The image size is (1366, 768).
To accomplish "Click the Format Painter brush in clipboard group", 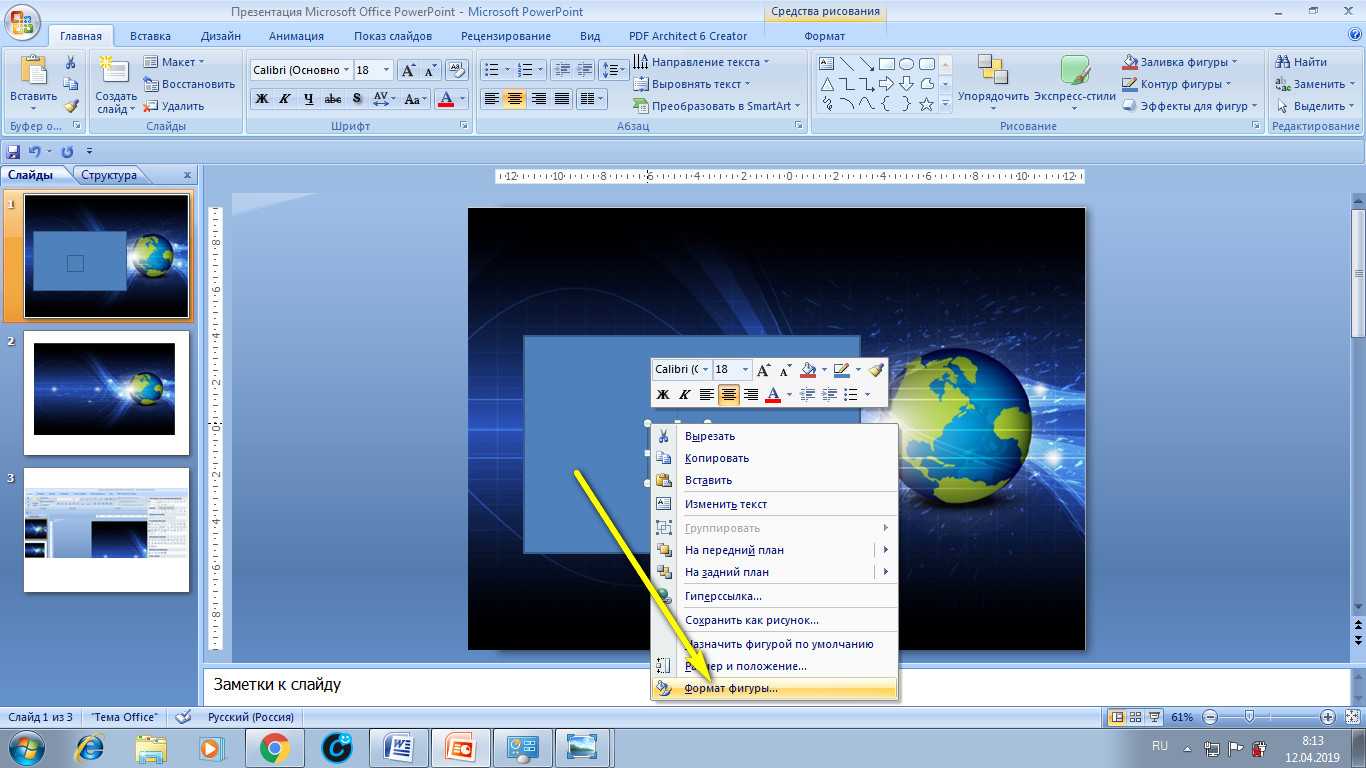I will coord(71,106).
